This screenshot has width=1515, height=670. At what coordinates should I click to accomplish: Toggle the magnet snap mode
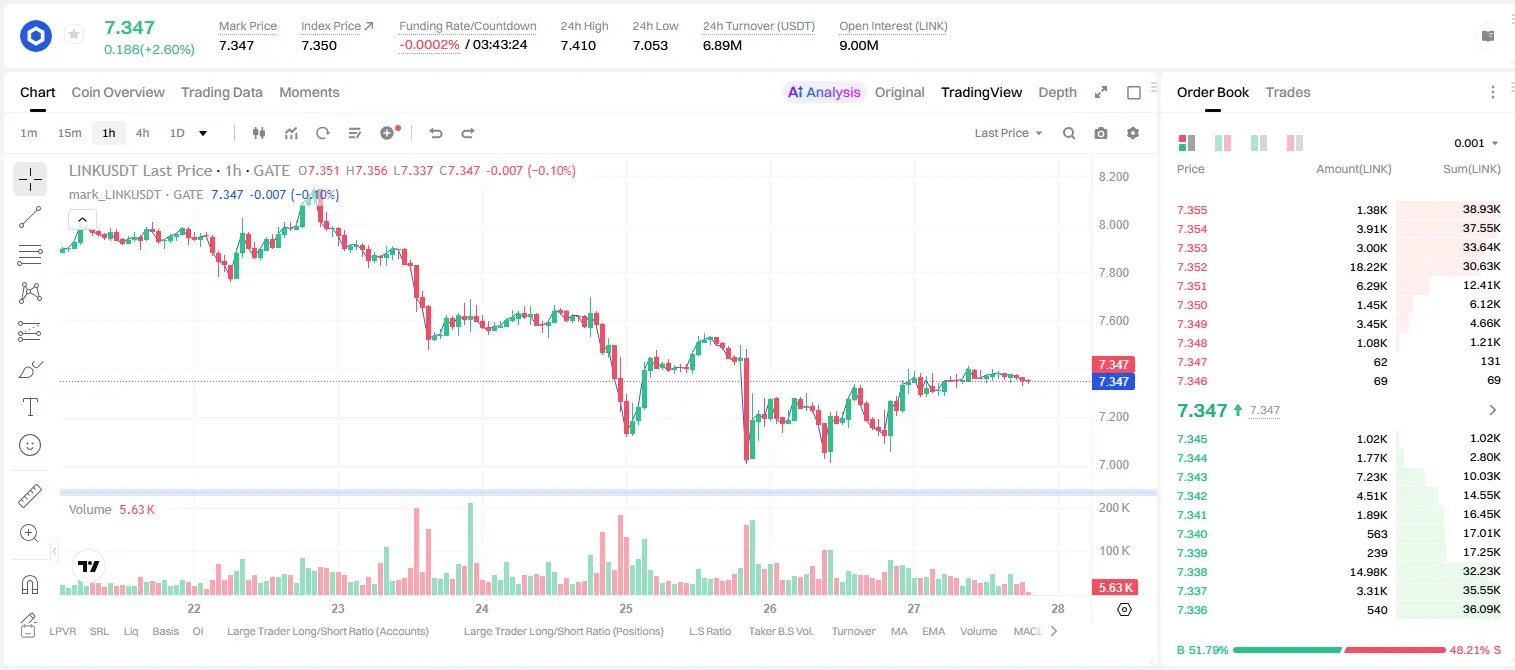tap(30, 585)
